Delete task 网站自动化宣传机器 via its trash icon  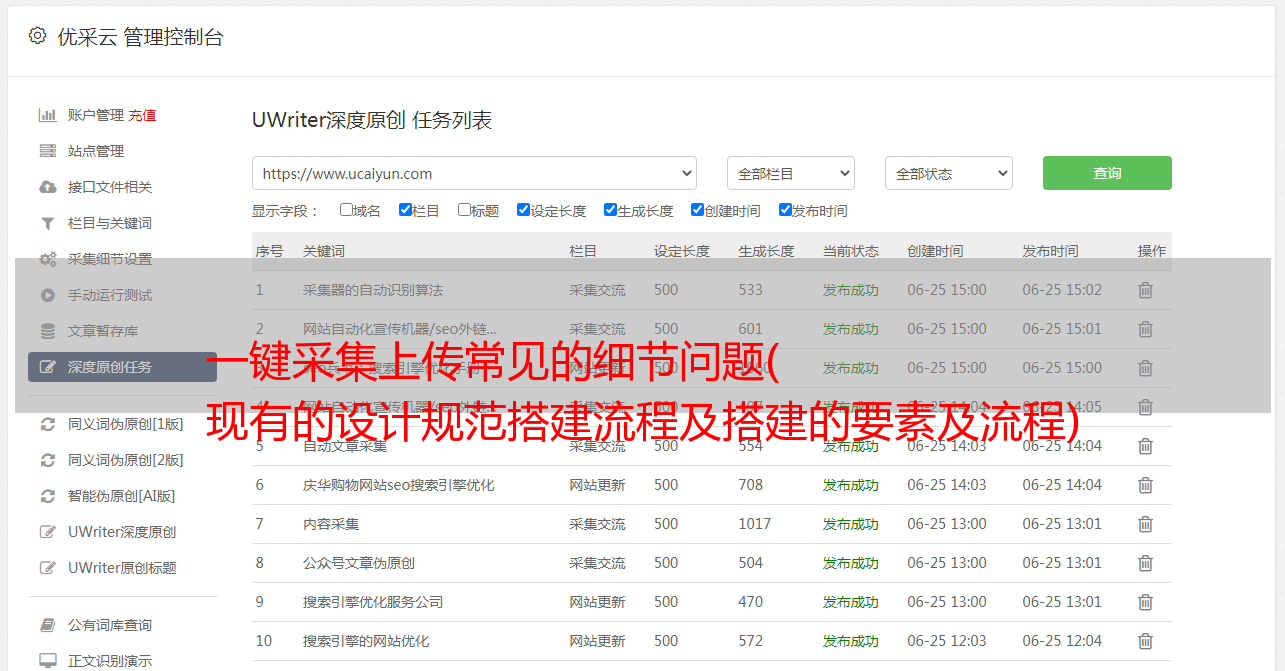[x=1146, y=329]
